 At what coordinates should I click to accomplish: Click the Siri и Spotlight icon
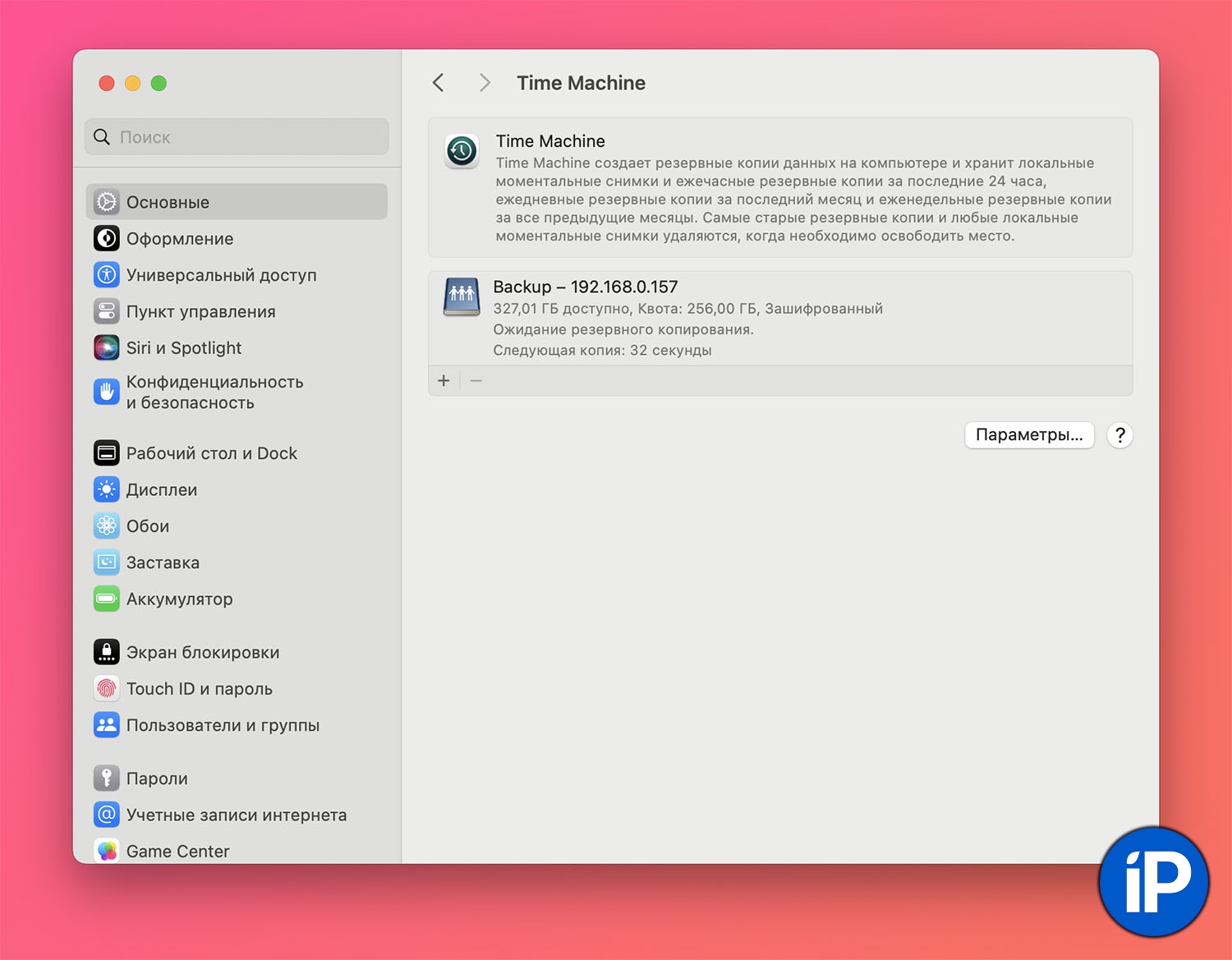click(x=107, y=348)
